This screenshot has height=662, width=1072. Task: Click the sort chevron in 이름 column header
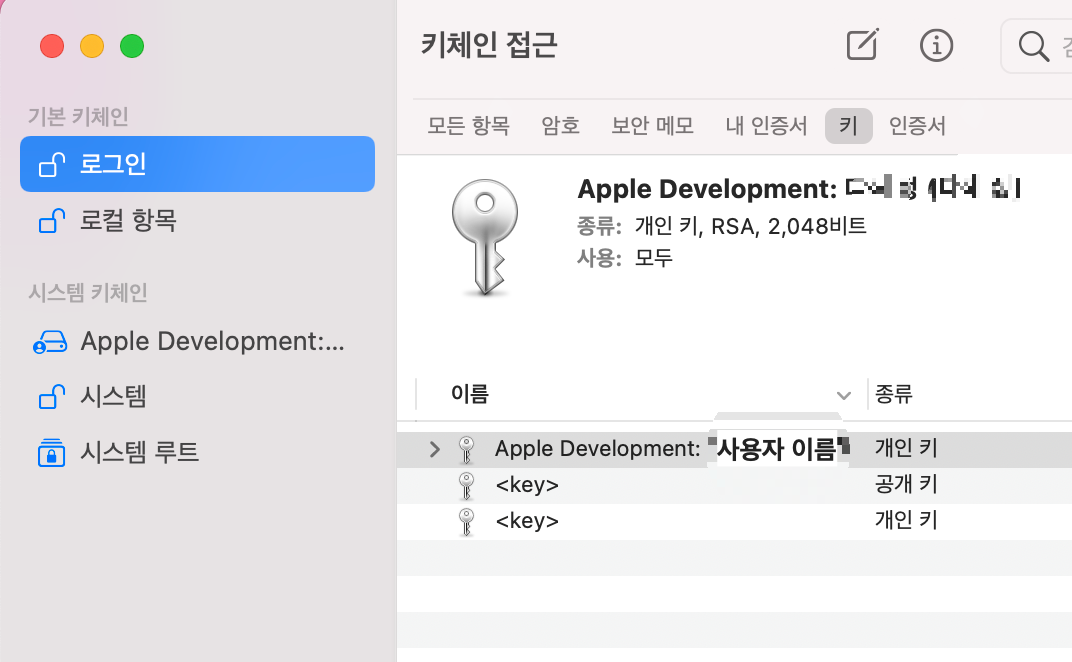(844, 395)
